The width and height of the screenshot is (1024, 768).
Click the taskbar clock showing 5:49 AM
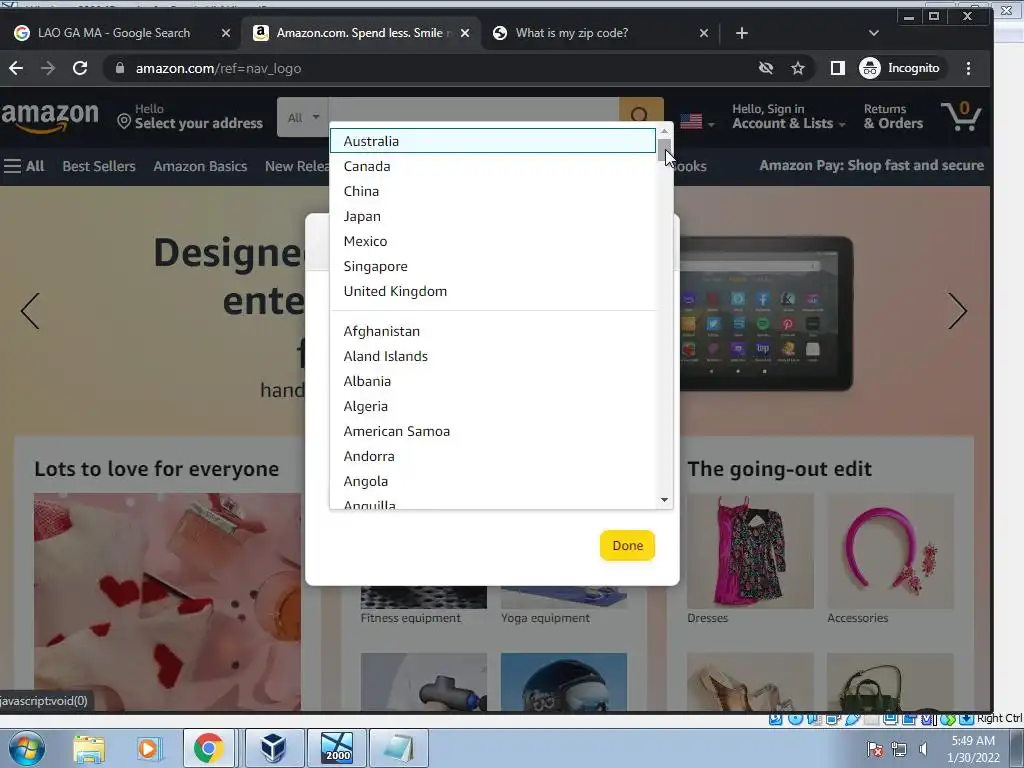click(973, 749)
